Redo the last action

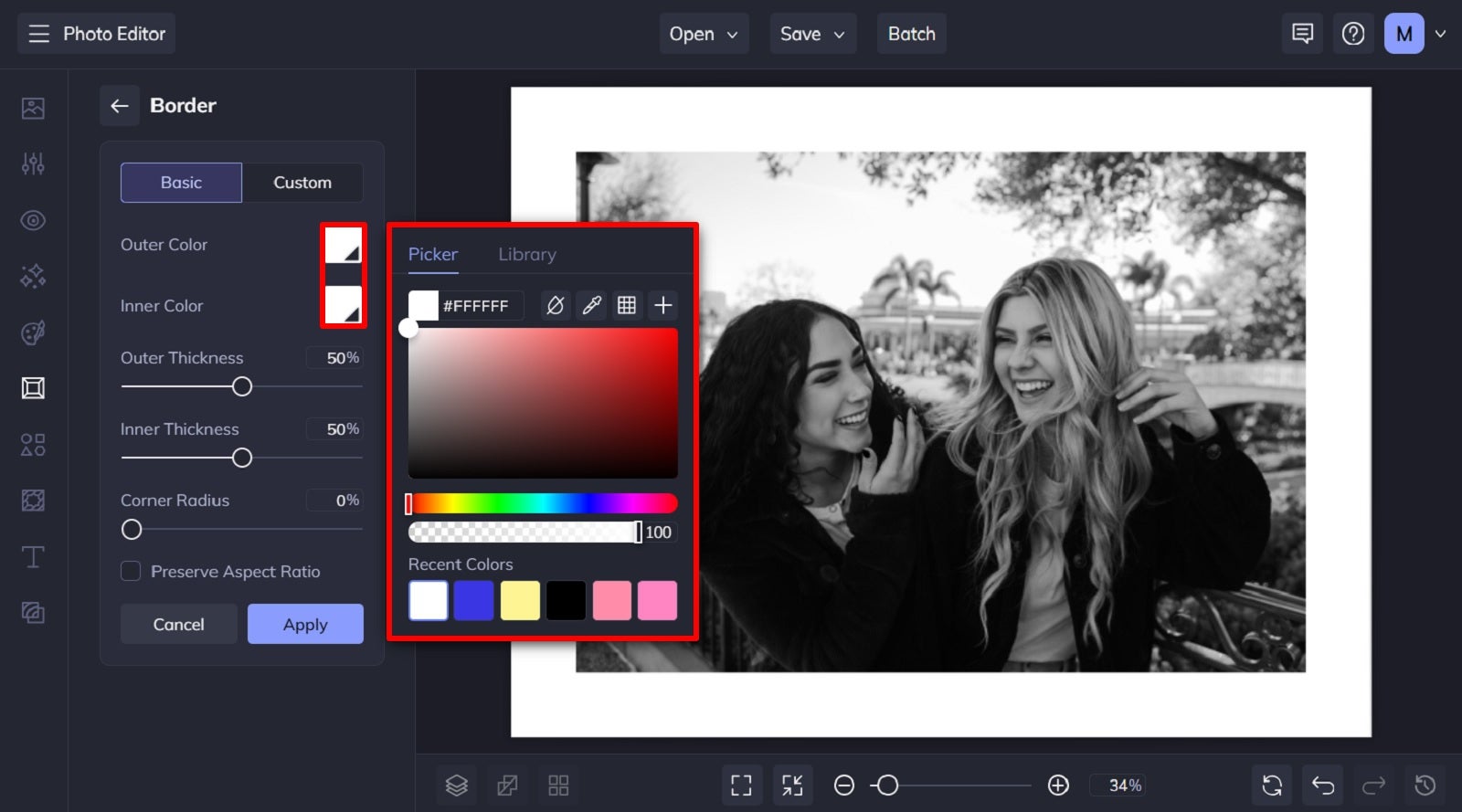(x=1374, y=786)
